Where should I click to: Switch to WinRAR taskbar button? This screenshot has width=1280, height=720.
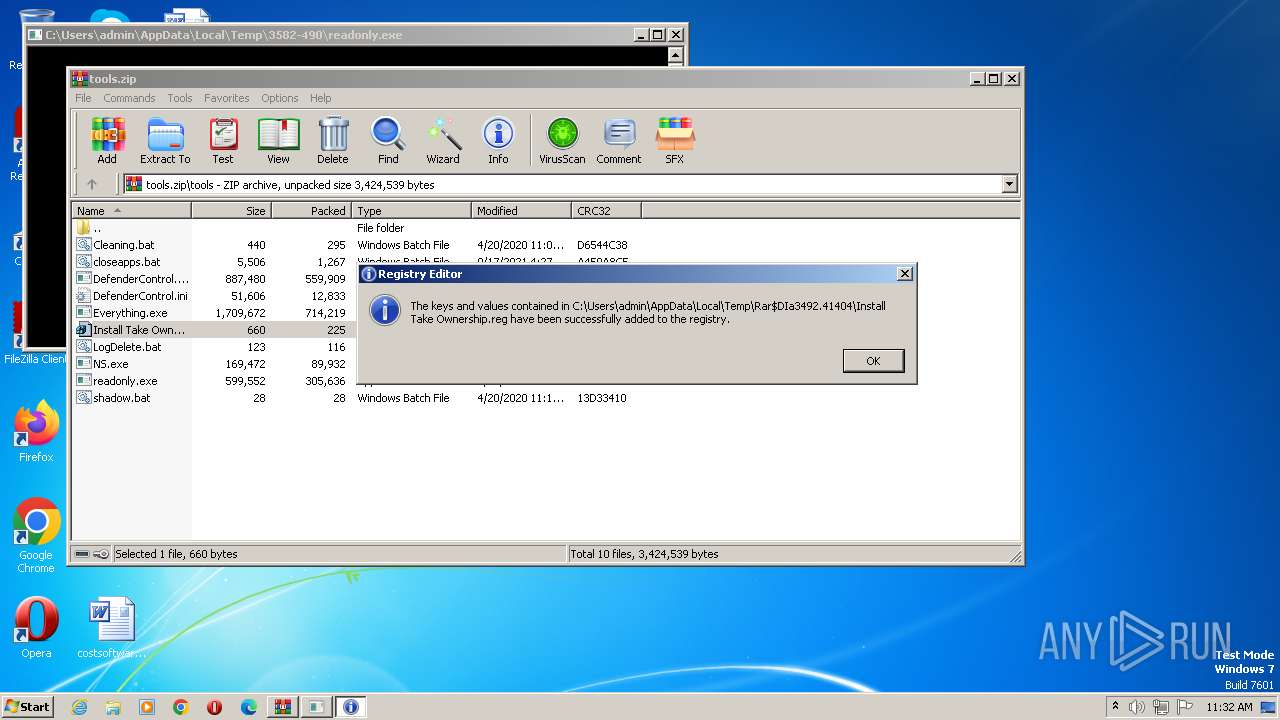[x=283, y=707]
